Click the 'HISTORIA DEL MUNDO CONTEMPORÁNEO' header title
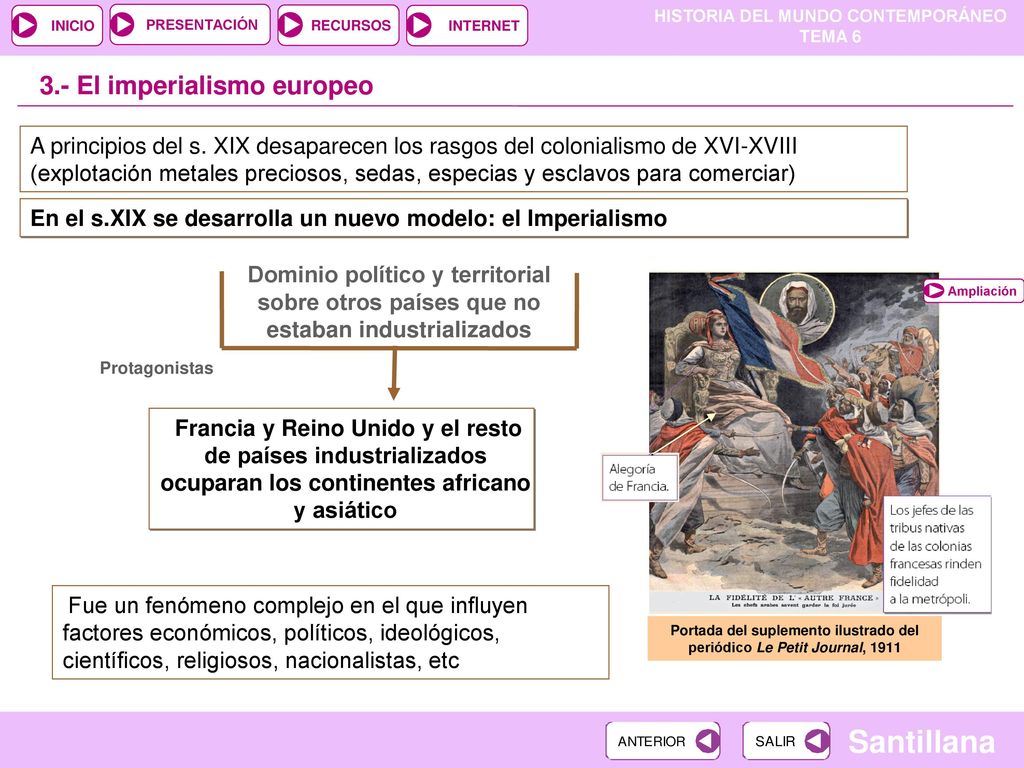The image size is (1024, 768). pyautogui.click(x=830, y=16)
